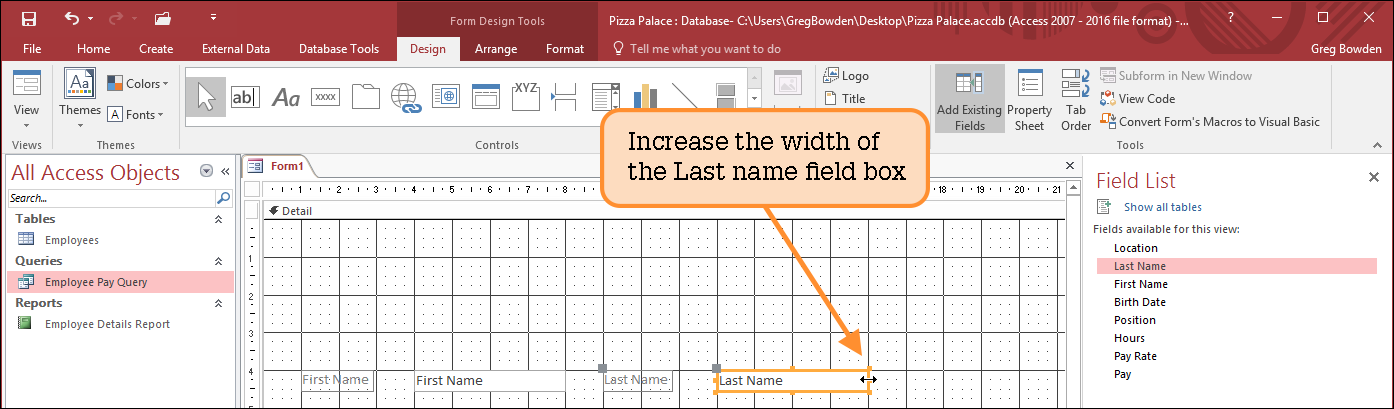1394x409 pixels.
Task: Open the Property Sheet
Action: 1029,98
